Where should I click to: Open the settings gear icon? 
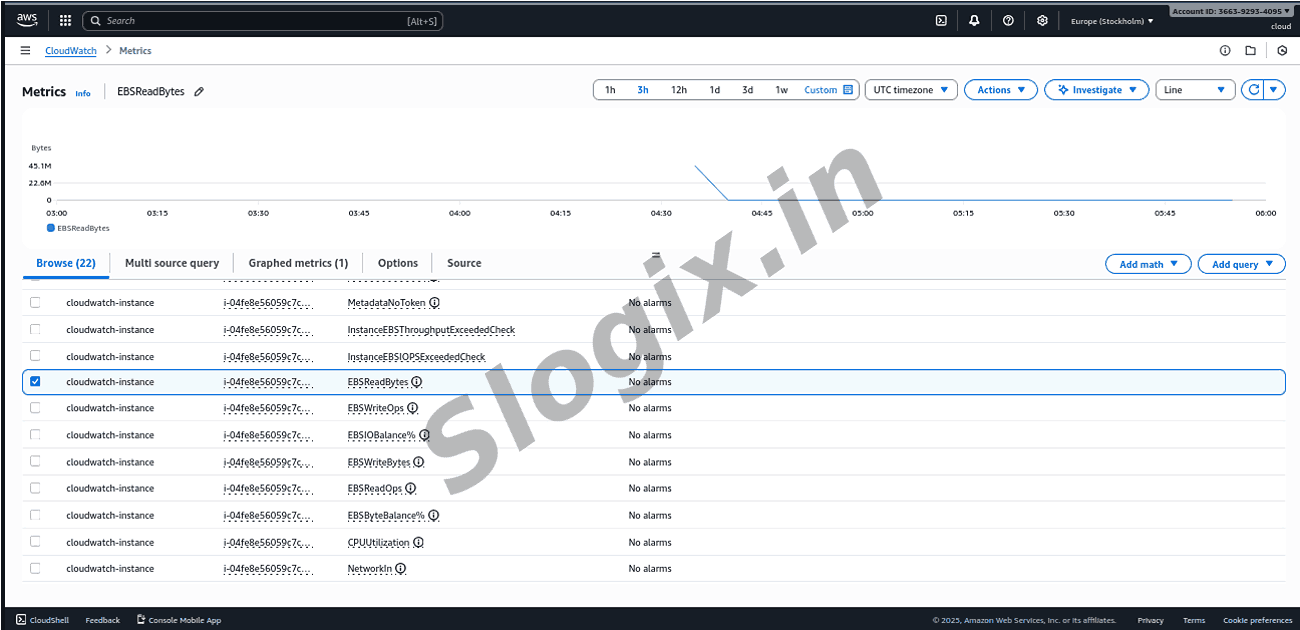[1042, 20]
